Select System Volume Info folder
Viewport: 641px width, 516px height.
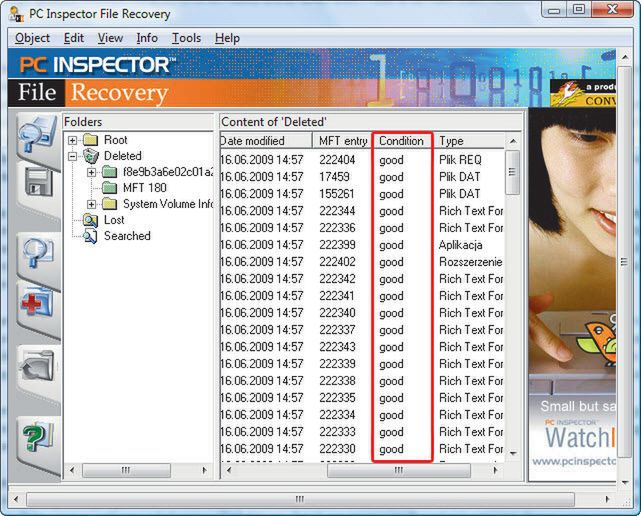tap(168, 204)
